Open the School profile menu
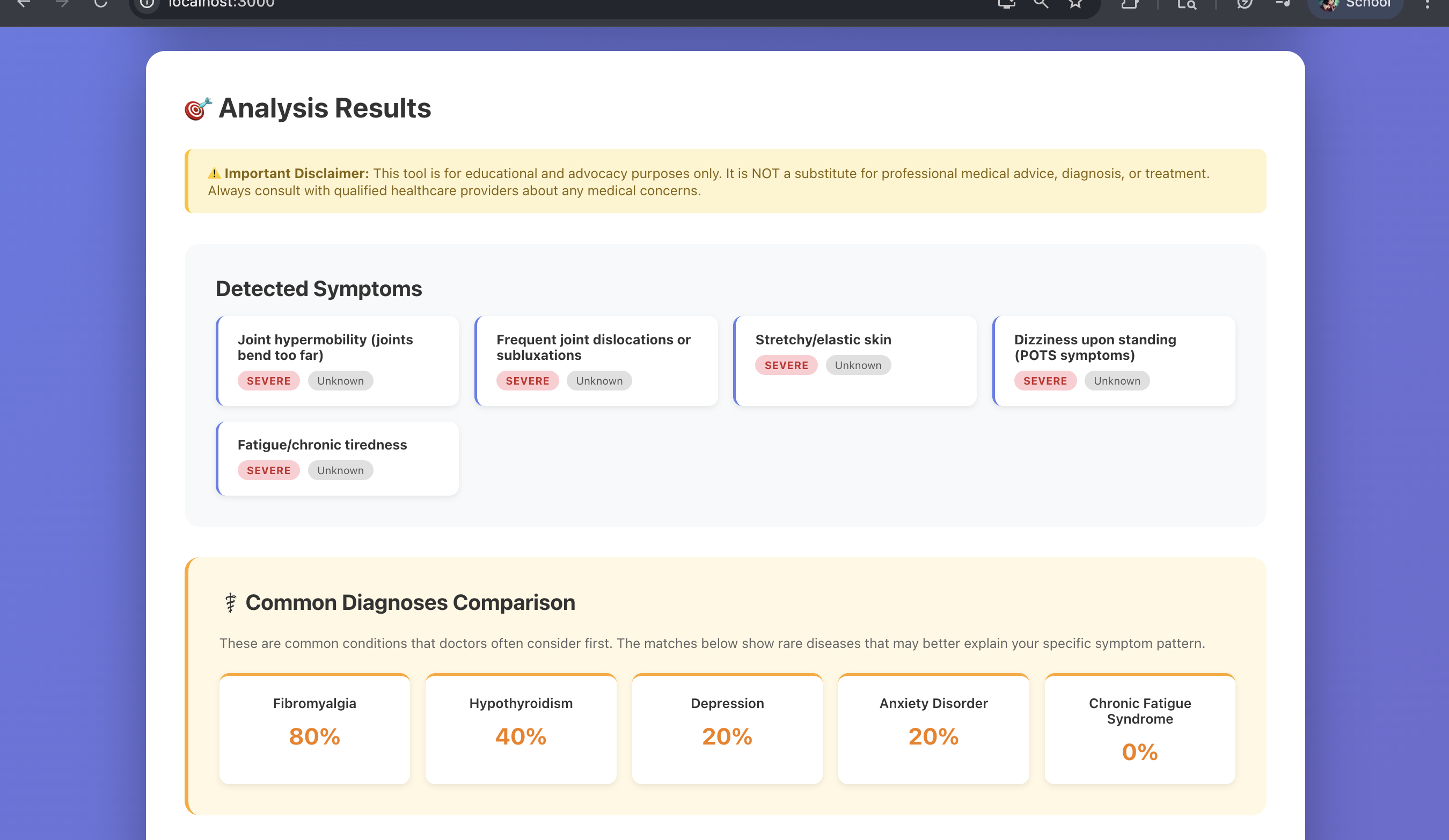The width and height of the screenshot is (1449, 840). click(1356, 5)
